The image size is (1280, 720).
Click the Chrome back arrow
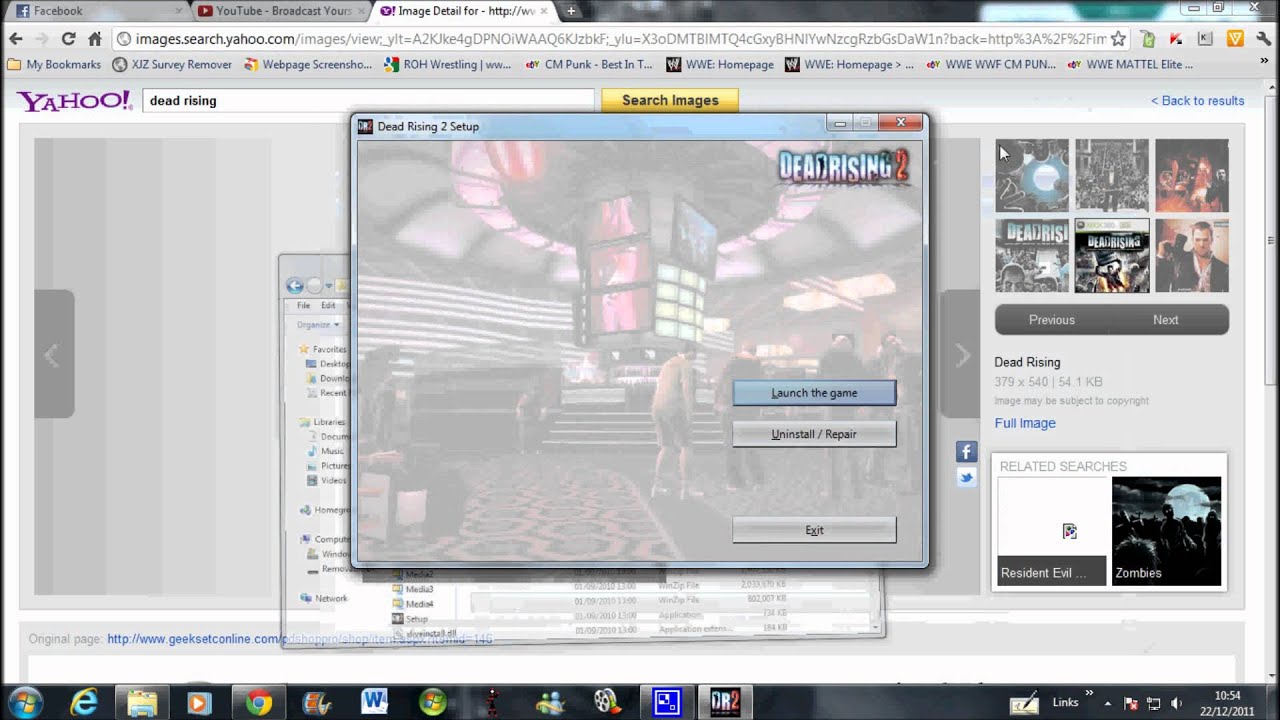coord(16,39)
